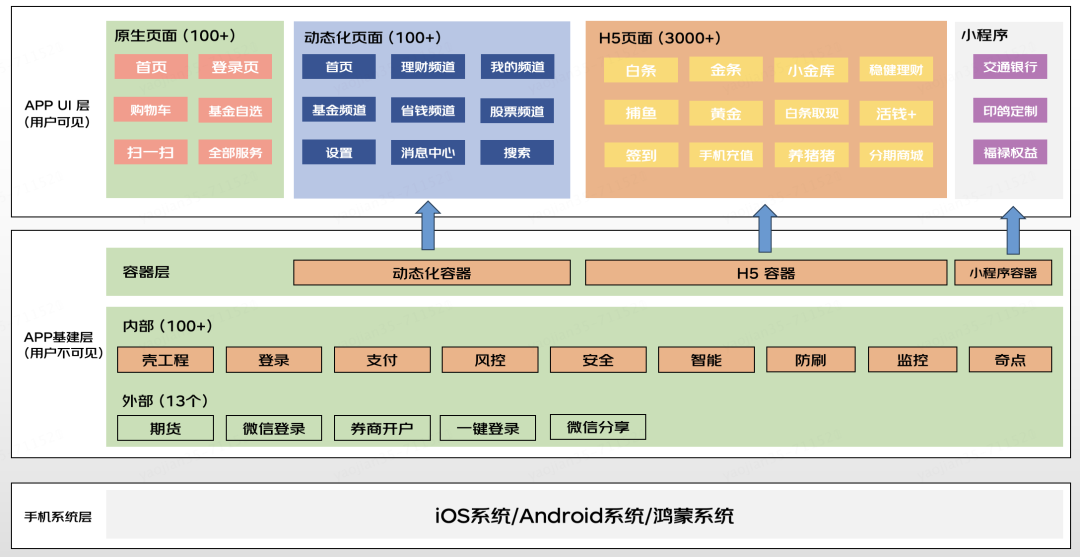Image resolution: width=1080 pixels, height=557 pixels.
Task: Click the 活钱+ box
Action: pyautogui.click(x=896, y=114)
